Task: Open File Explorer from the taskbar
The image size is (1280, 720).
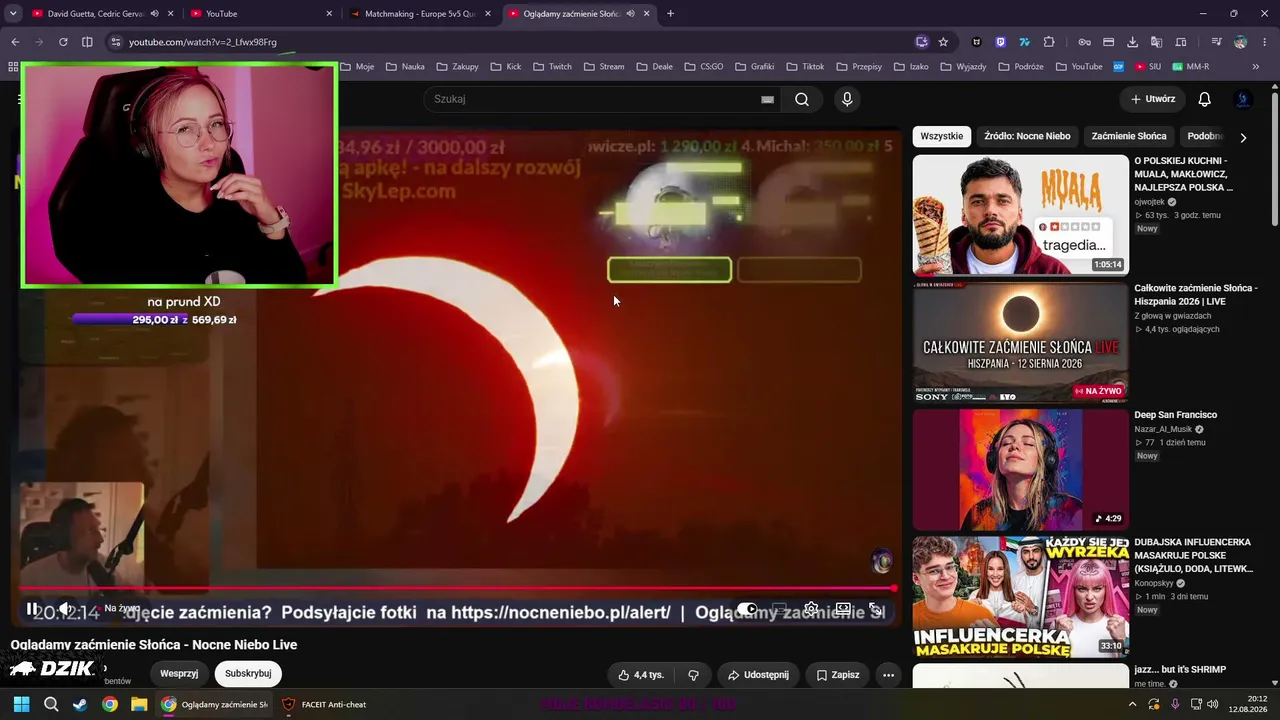Action: 139,704
